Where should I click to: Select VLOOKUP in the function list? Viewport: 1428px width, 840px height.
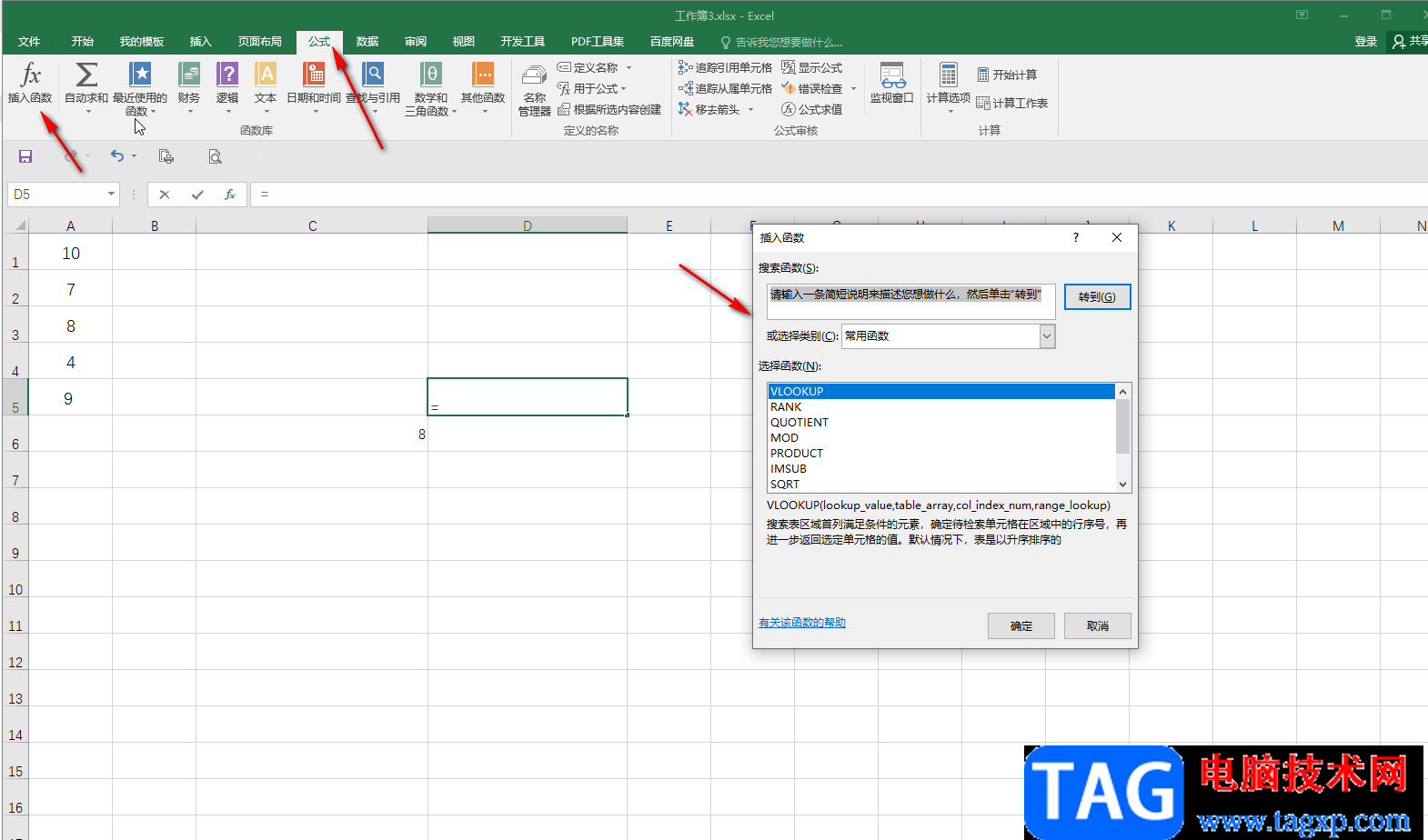[941, 392]
